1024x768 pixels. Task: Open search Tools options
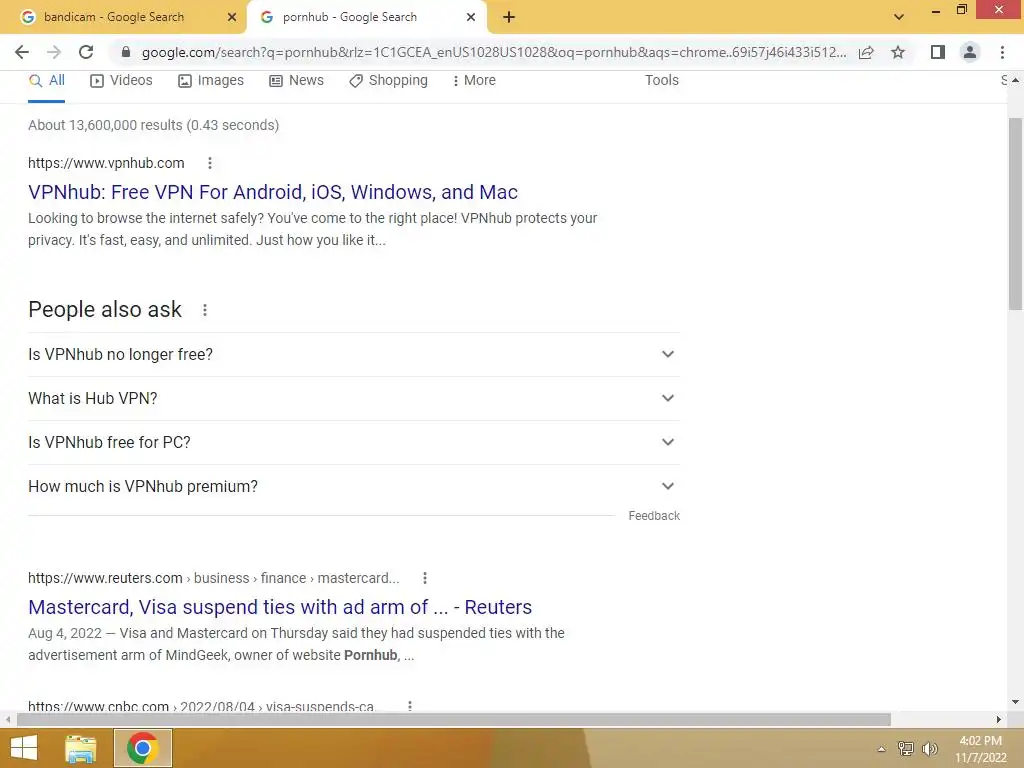pos(662,80)
